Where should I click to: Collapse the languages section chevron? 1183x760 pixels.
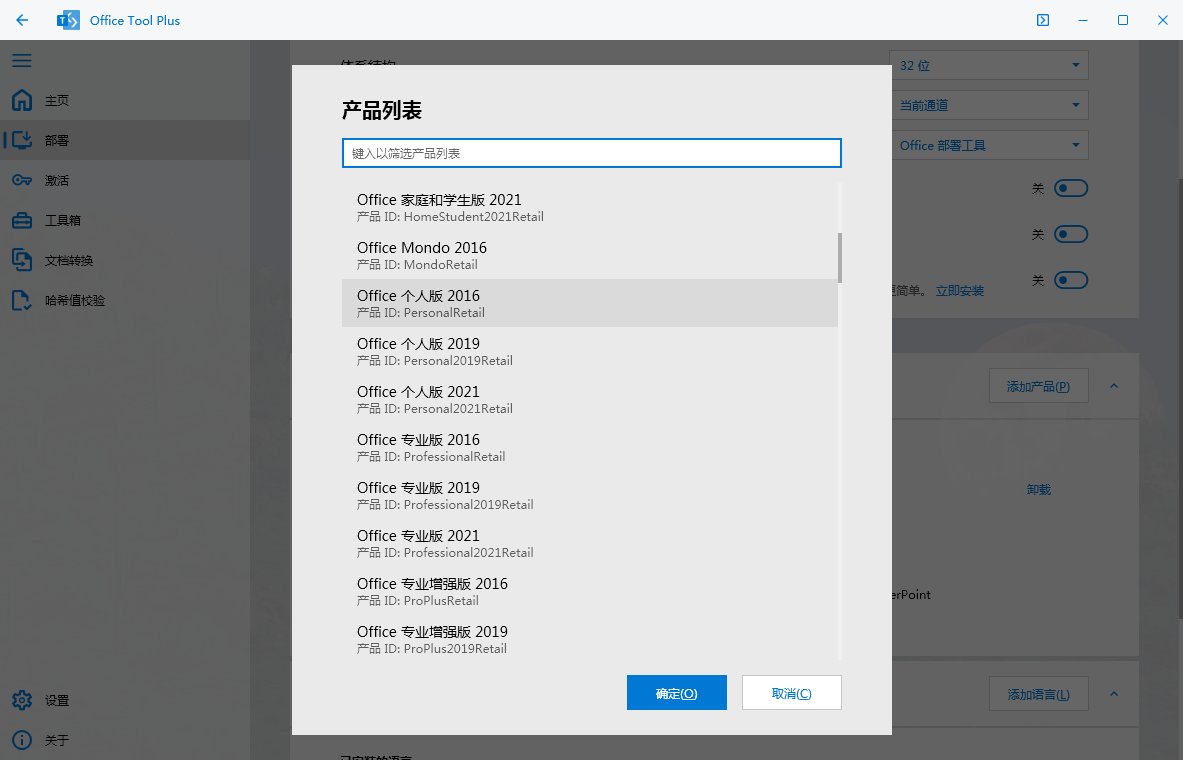pyautogui.click(x=1114, y=694)
